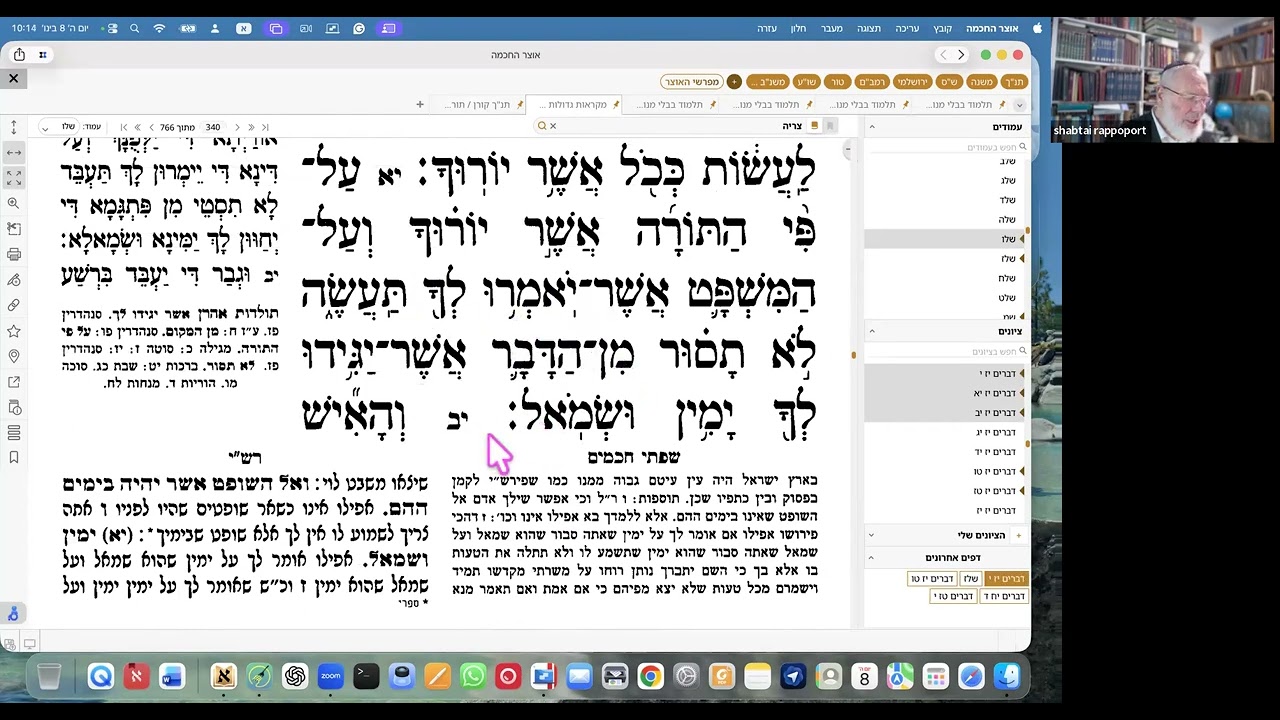Click the single-step next page arrow right of 340
Screen dimensions: 1280x720
click(237, 127)
